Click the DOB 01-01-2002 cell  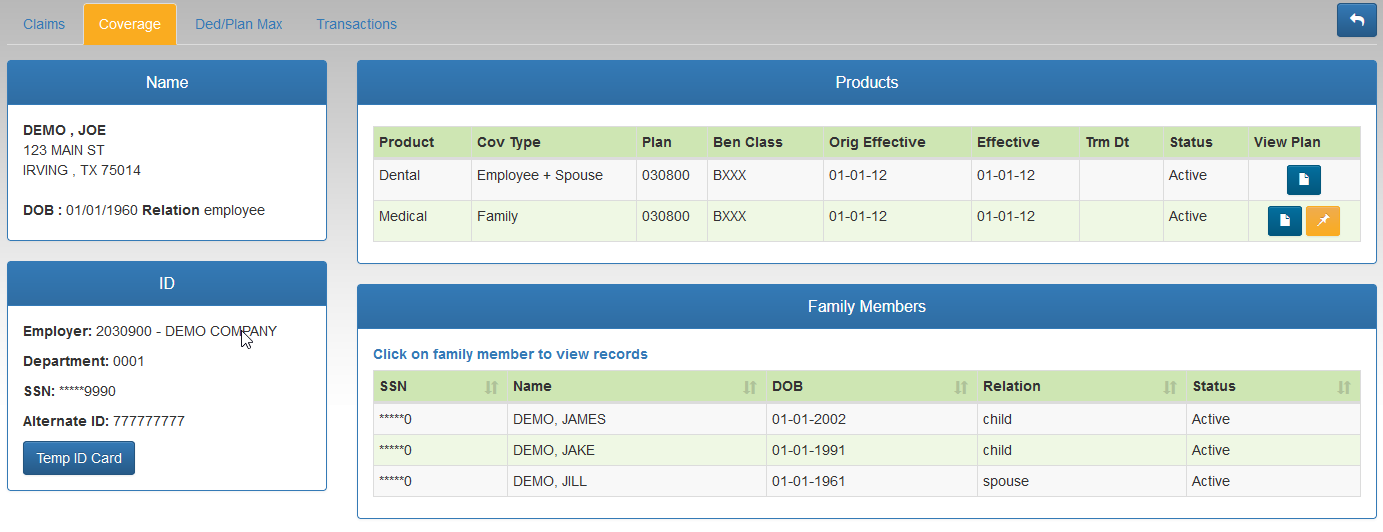(872, 419)
